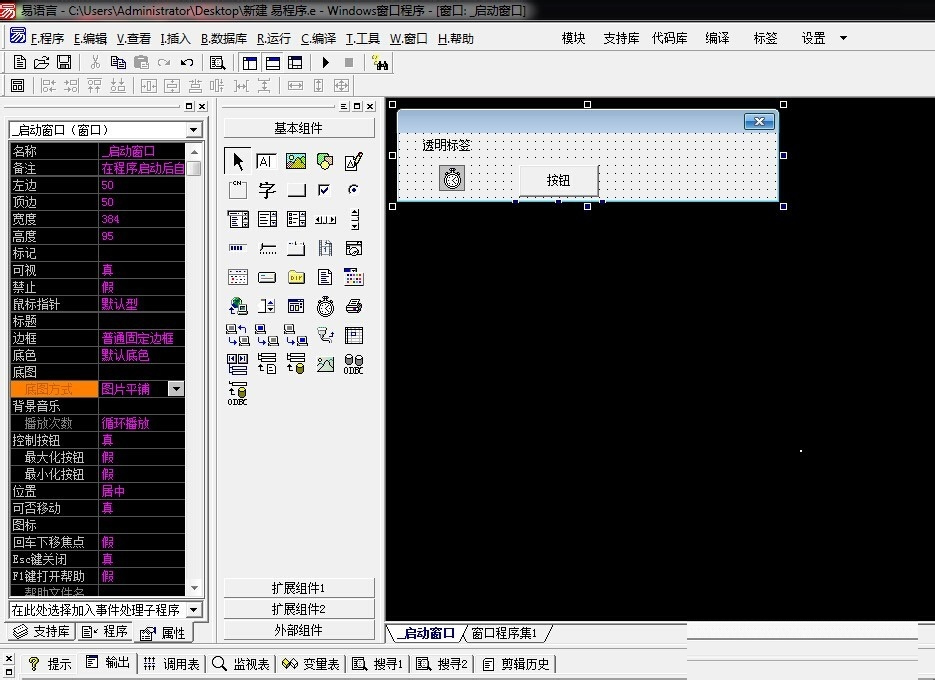The height and width of the screenshot is (680, 935).
Task: Click the binoculars search toolbar icon
Action: tap(380, 62)
